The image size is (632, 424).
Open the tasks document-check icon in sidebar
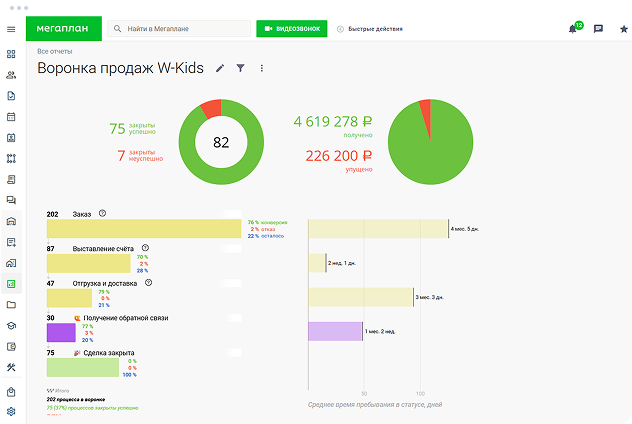tap(11, 96)
